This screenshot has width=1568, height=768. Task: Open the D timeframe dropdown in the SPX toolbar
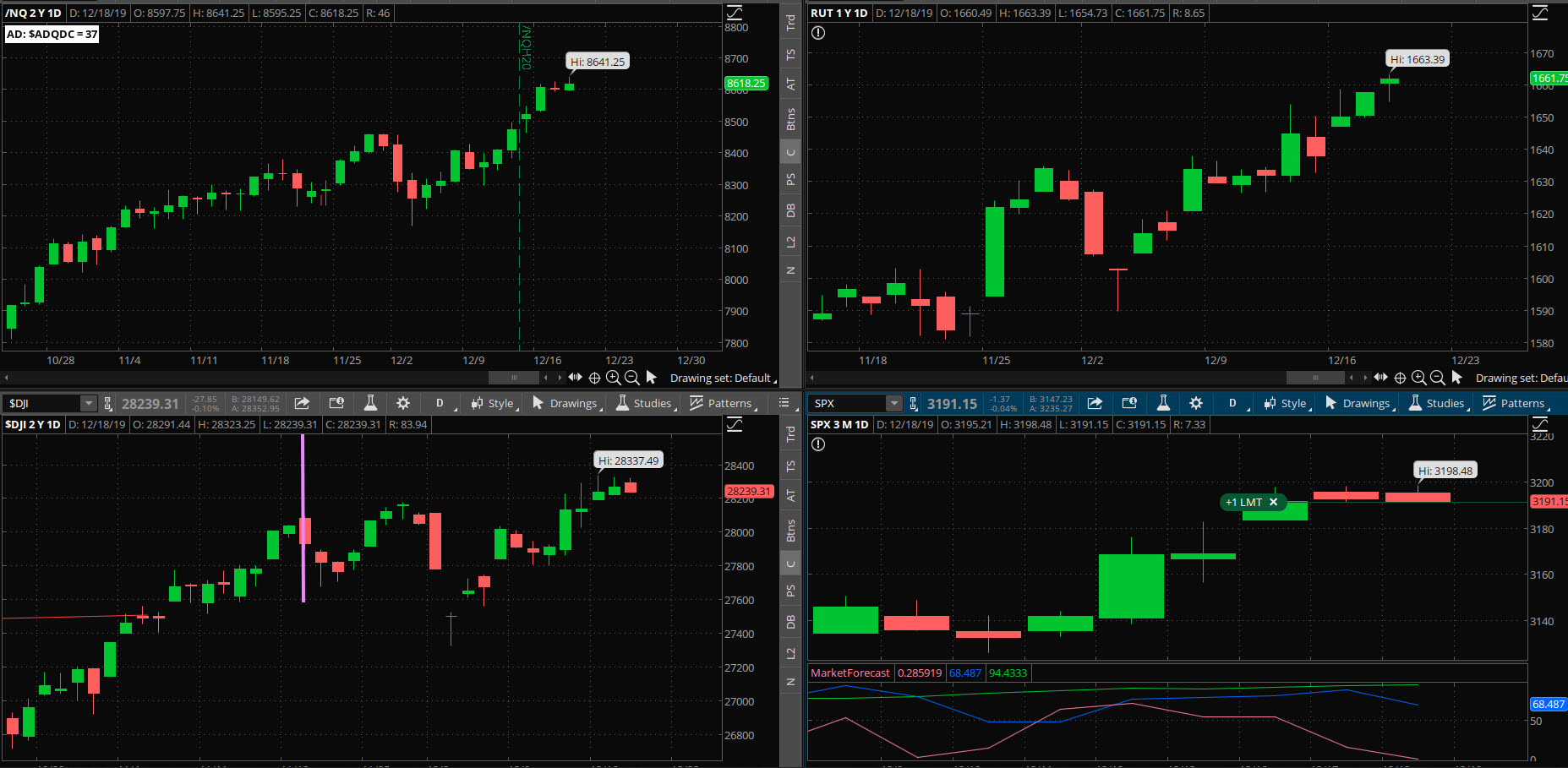pos(1235,403)
